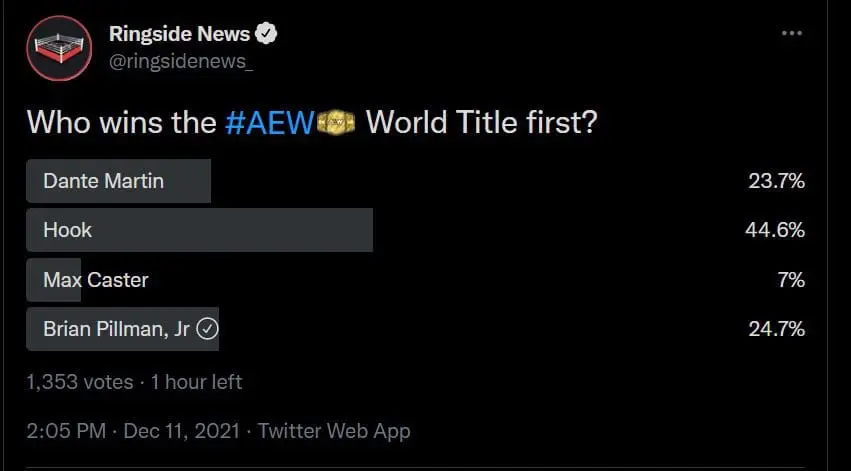Open the Twitter Web App source link
This screenshot has height=471, width=851.
(x=334, y=431)
